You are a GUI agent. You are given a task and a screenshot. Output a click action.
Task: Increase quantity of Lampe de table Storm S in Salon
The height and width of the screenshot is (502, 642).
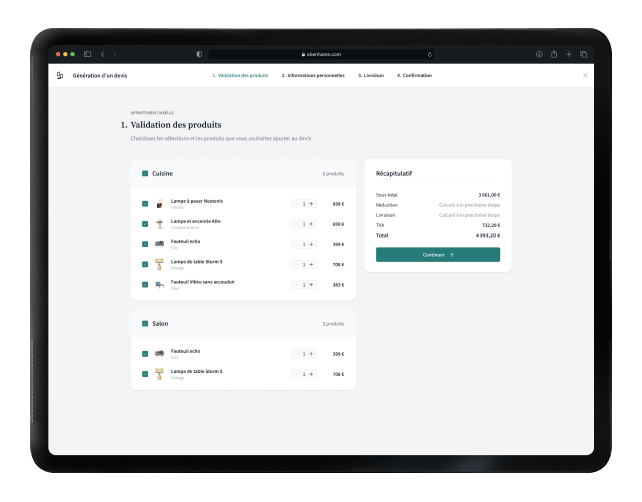[x=311, y=374]
